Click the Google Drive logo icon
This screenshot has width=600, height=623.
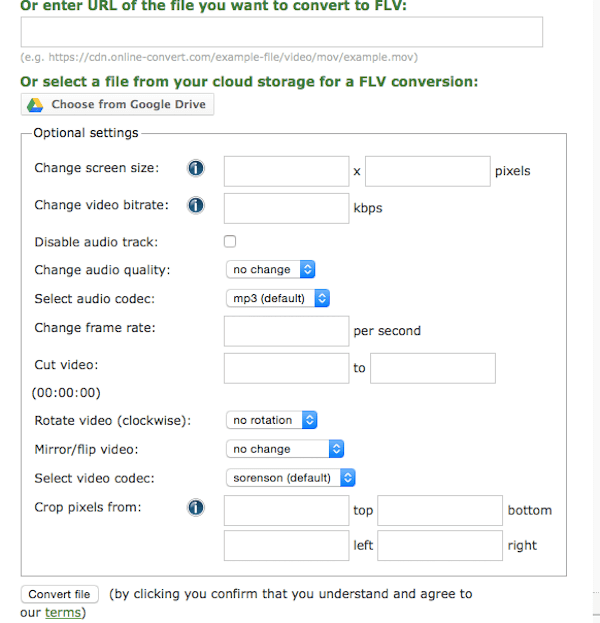[x=35, y=105]
